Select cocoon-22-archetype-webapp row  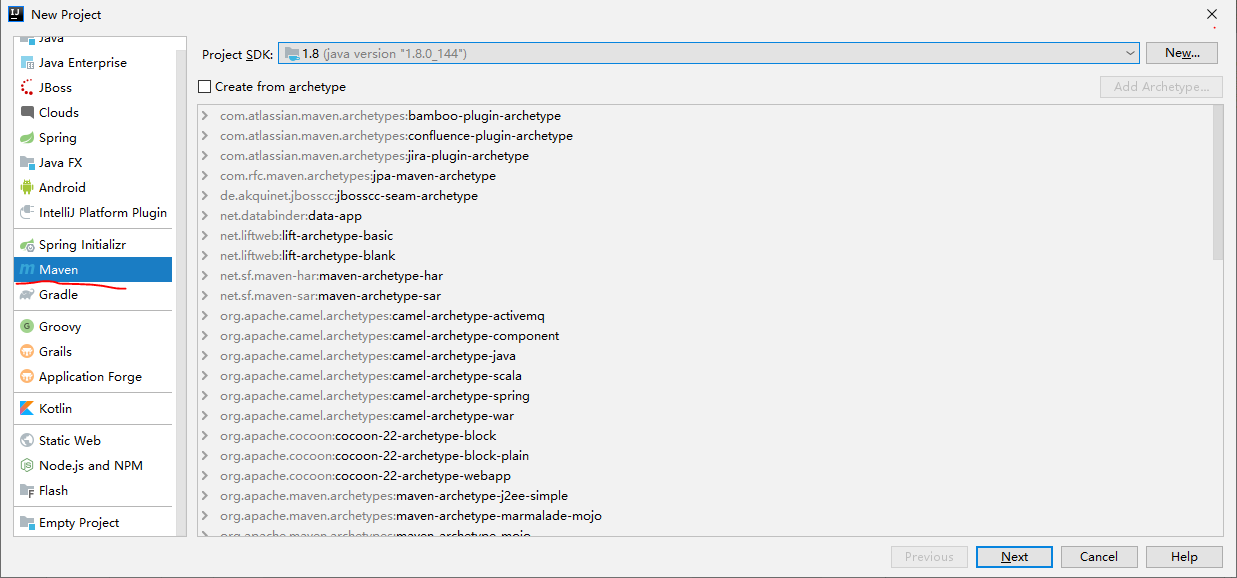coord(705,476)
